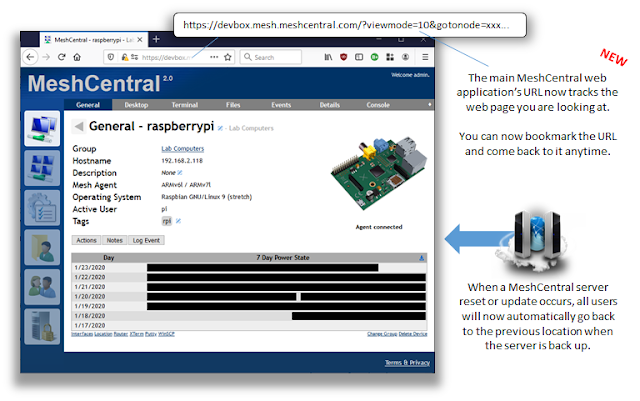Switch to the Desktop tab
Viewport: 640px width, 401px height.
[x=136, y=105]
